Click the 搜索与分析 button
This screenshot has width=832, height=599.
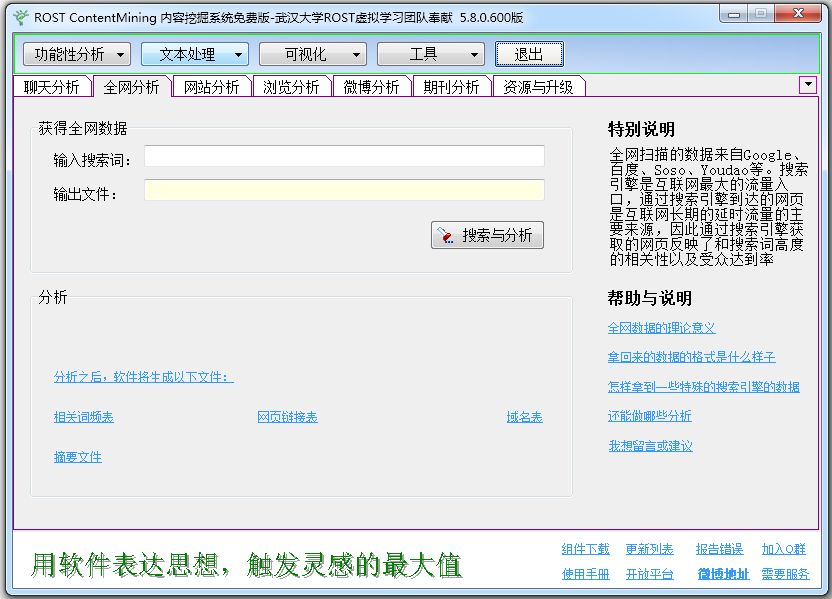click(x=487, y=235)
